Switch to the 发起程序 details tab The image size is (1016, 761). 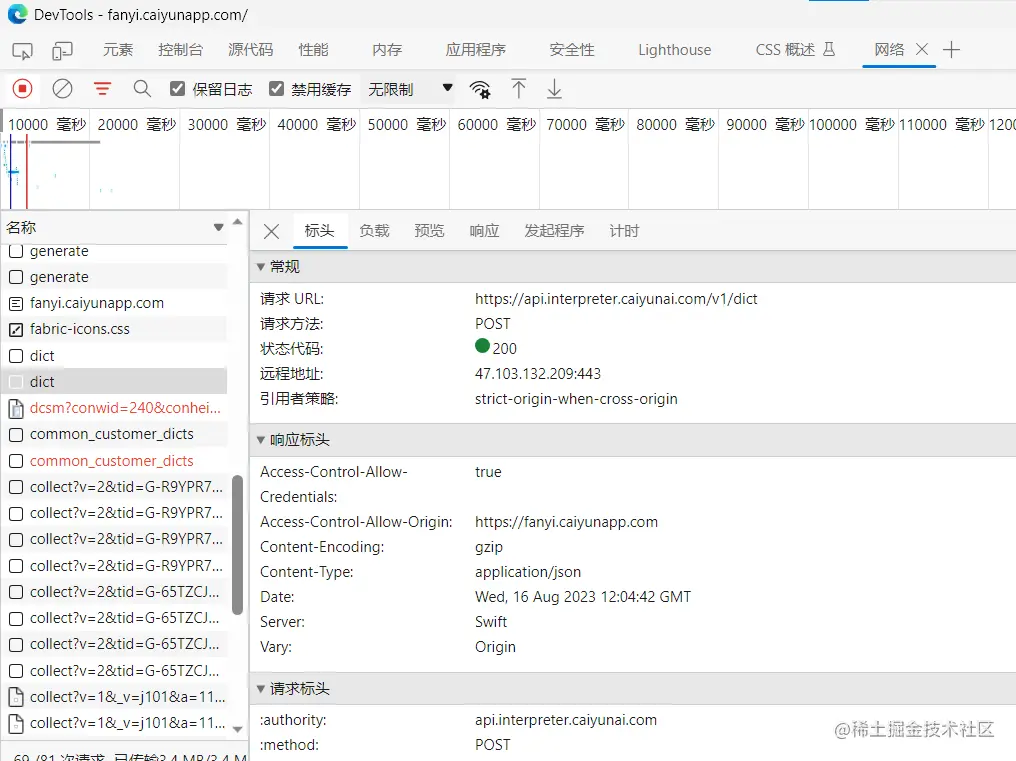(554, 231)
